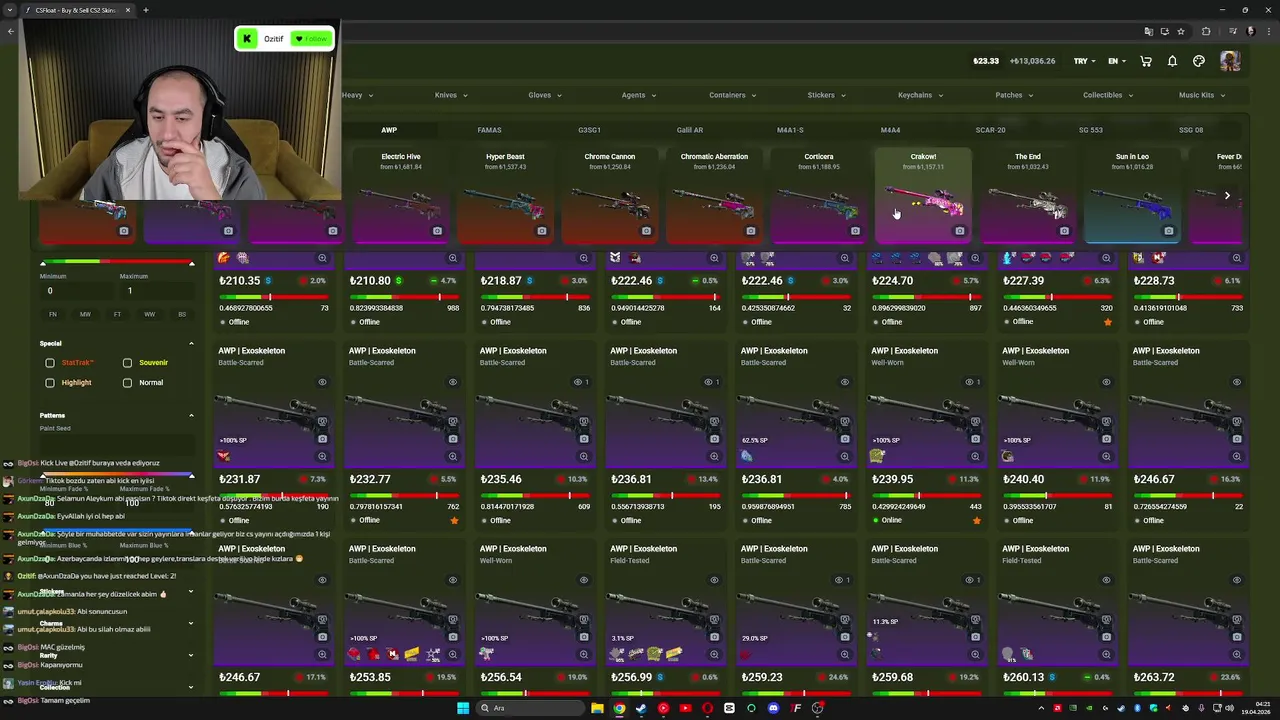Click the Kick logo in stream overlay
This screenshot has width=1280, height=720.
247,39
